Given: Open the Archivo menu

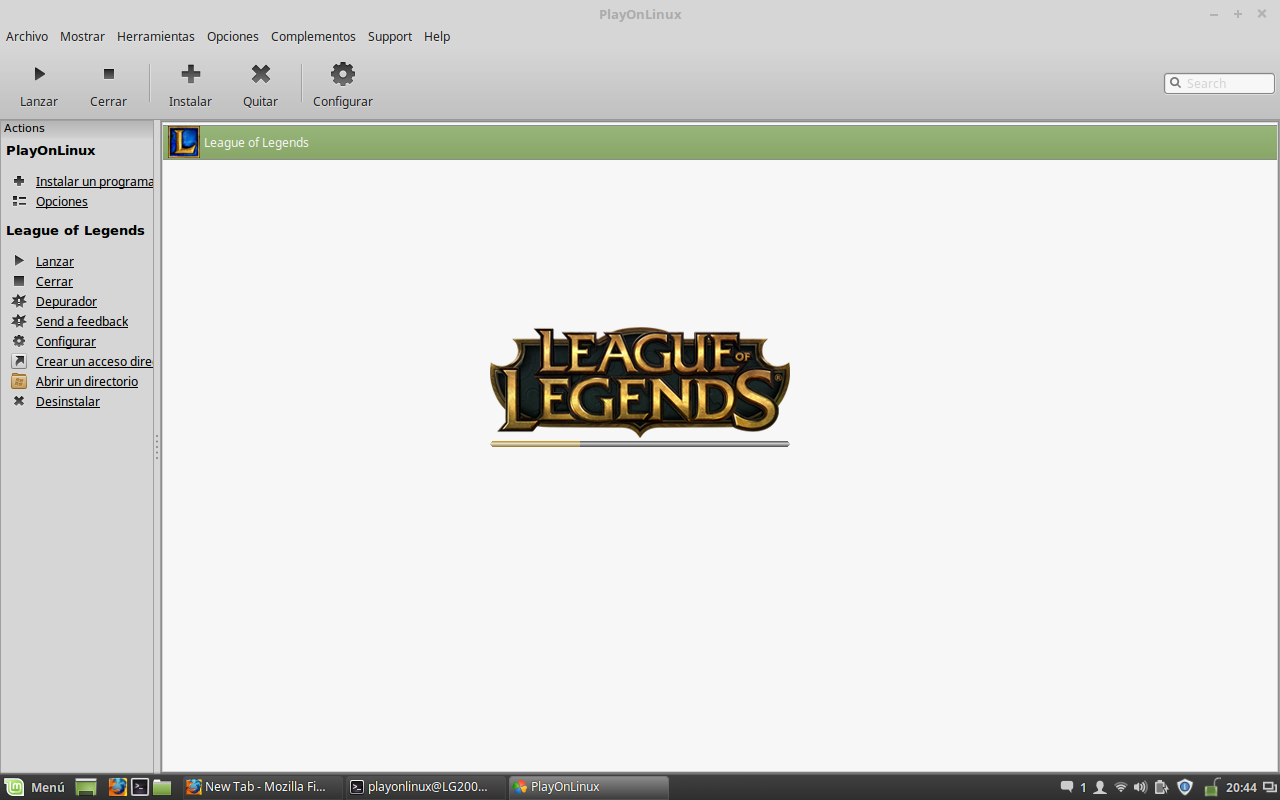Looking at the screenshot, I should [x=27, y=36].
